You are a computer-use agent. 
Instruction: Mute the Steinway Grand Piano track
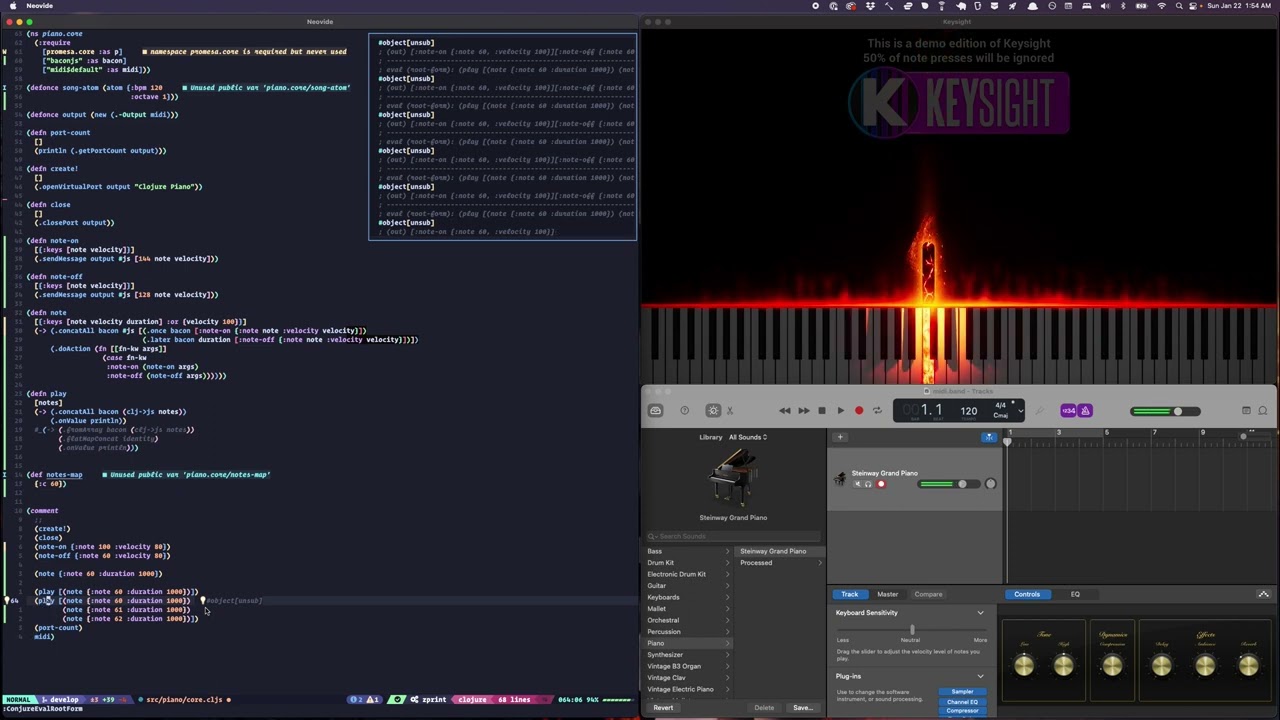pos(857,484)
